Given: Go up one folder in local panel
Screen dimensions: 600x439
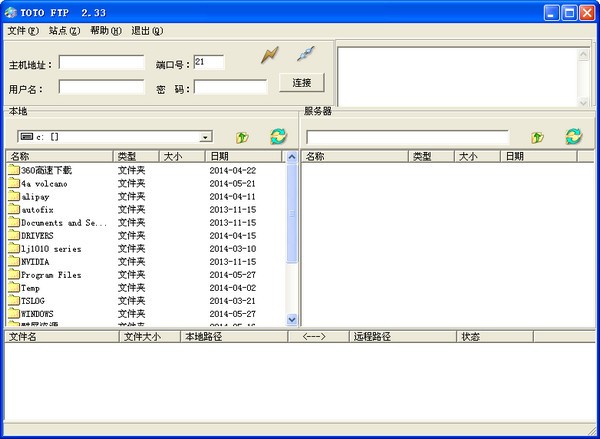Looking at the screenshot, I should pos(242,137).
